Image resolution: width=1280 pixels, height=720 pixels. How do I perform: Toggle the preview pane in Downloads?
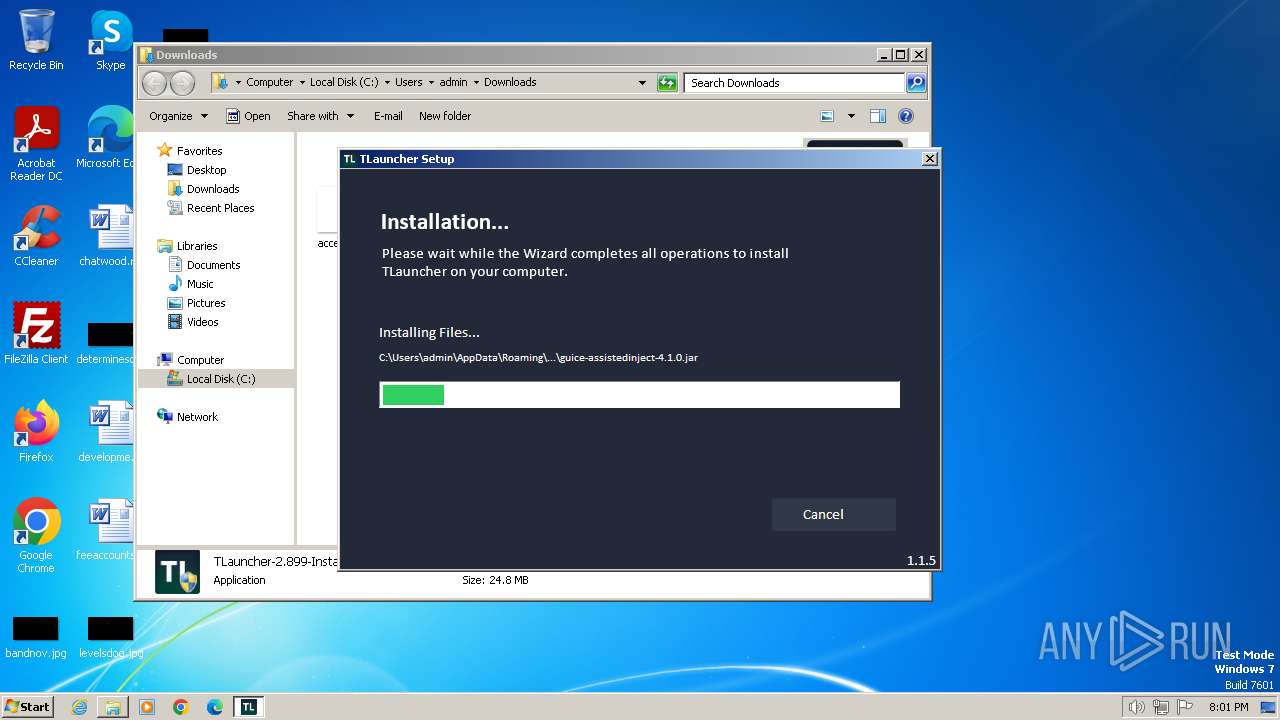[878, 116]
